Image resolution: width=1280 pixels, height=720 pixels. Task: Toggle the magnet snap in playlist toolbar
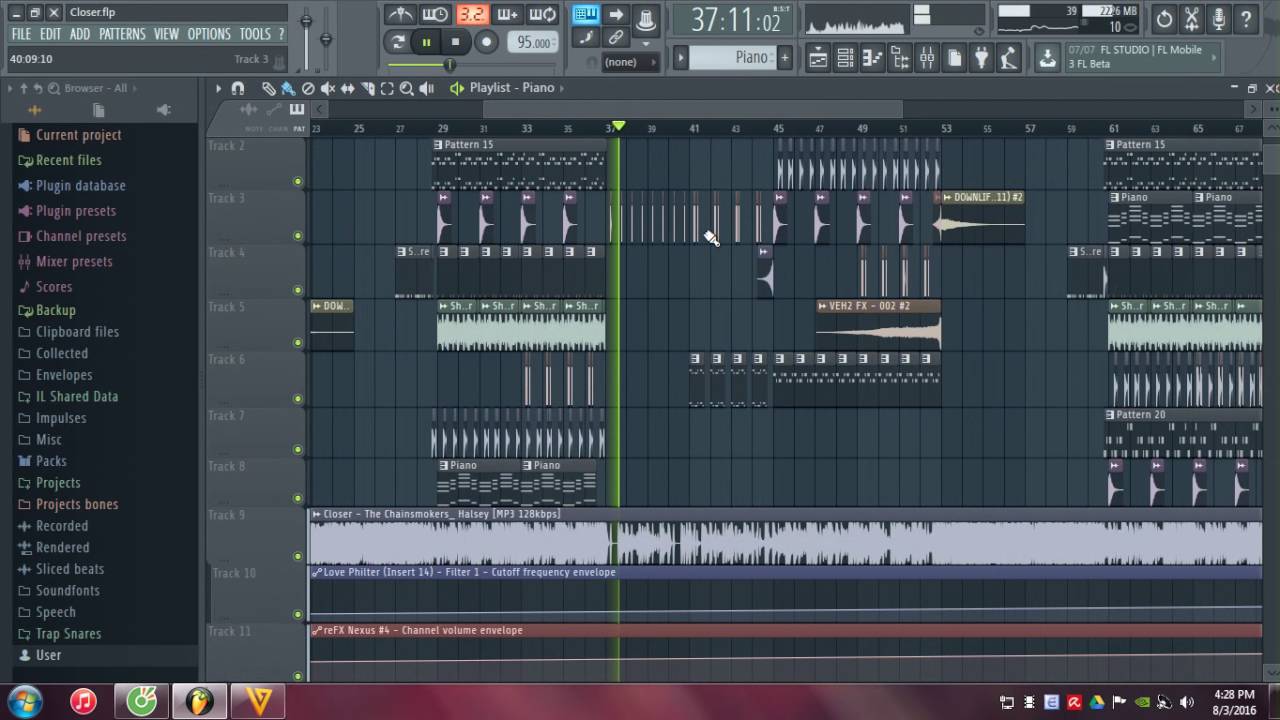[238, 88]
